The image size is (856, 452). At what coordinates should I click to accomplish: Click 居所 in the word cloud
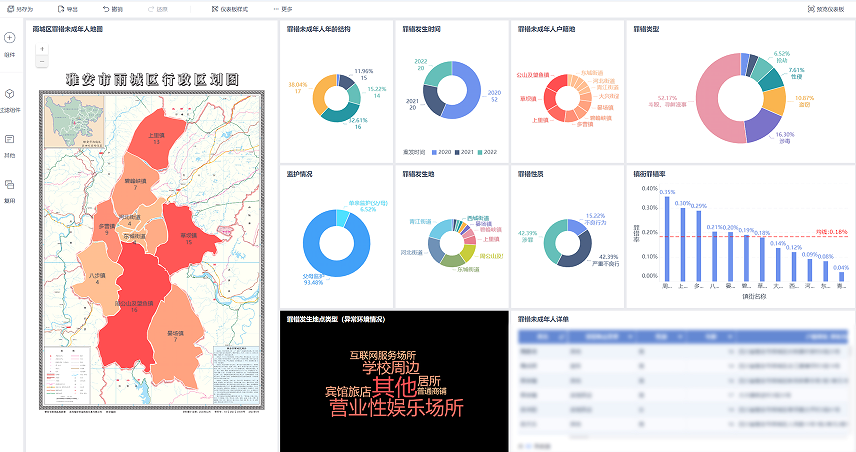[x=429, y=381]
